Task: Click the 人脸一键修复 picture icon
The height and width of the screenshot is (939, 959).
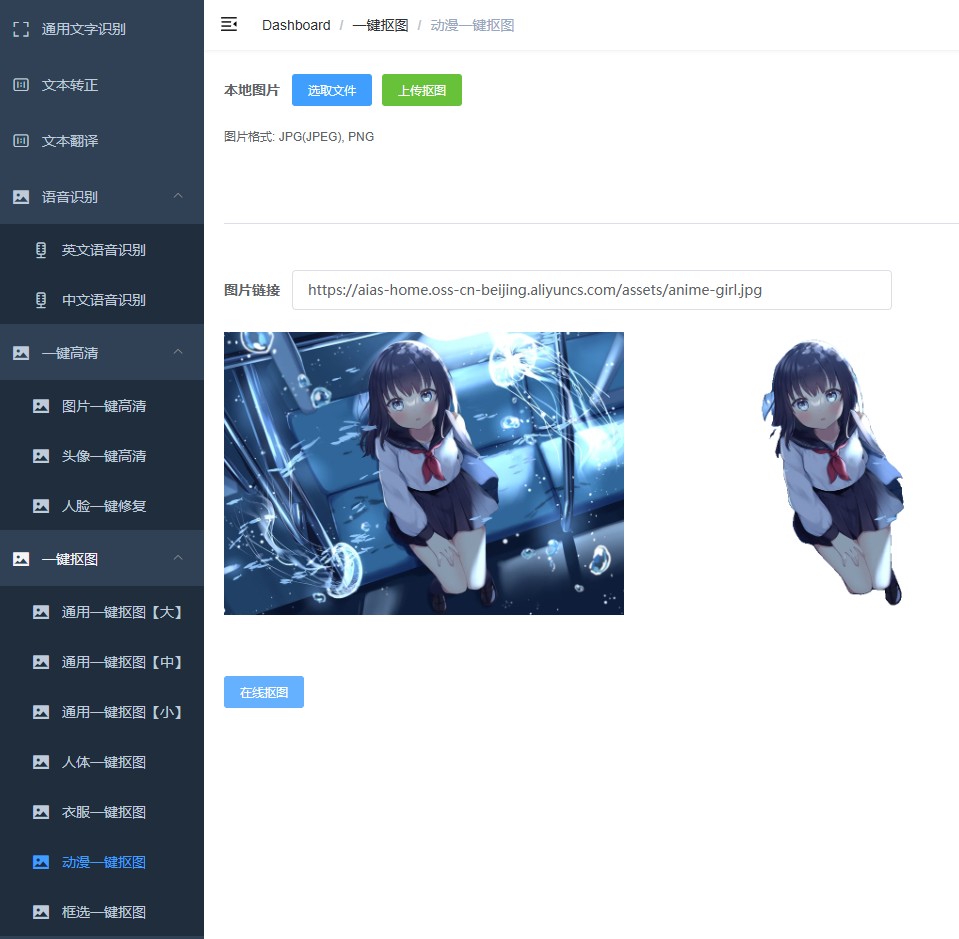Action: pyautogui.click(x=41, y=506)
